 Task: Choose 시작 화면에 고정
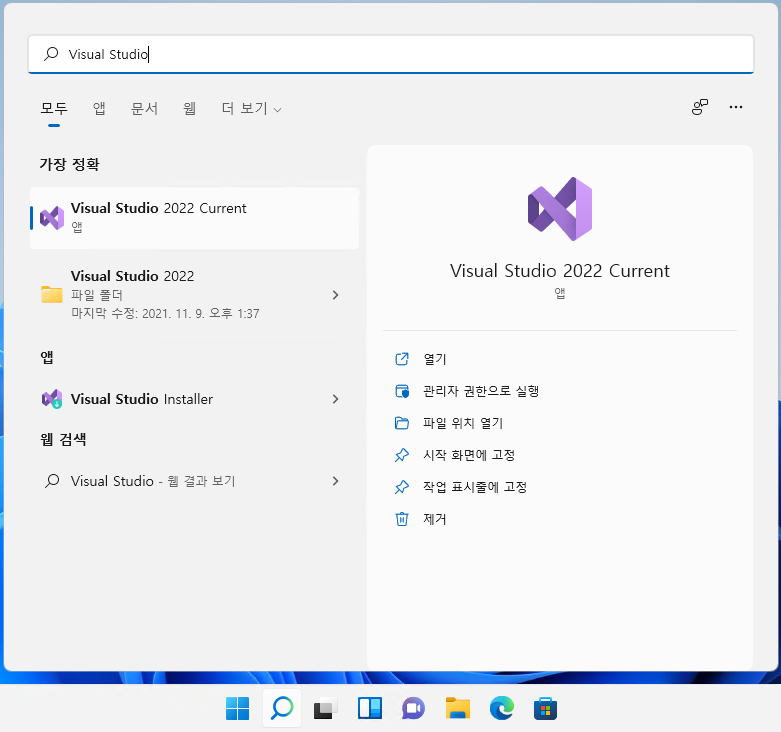pos(469,455)
